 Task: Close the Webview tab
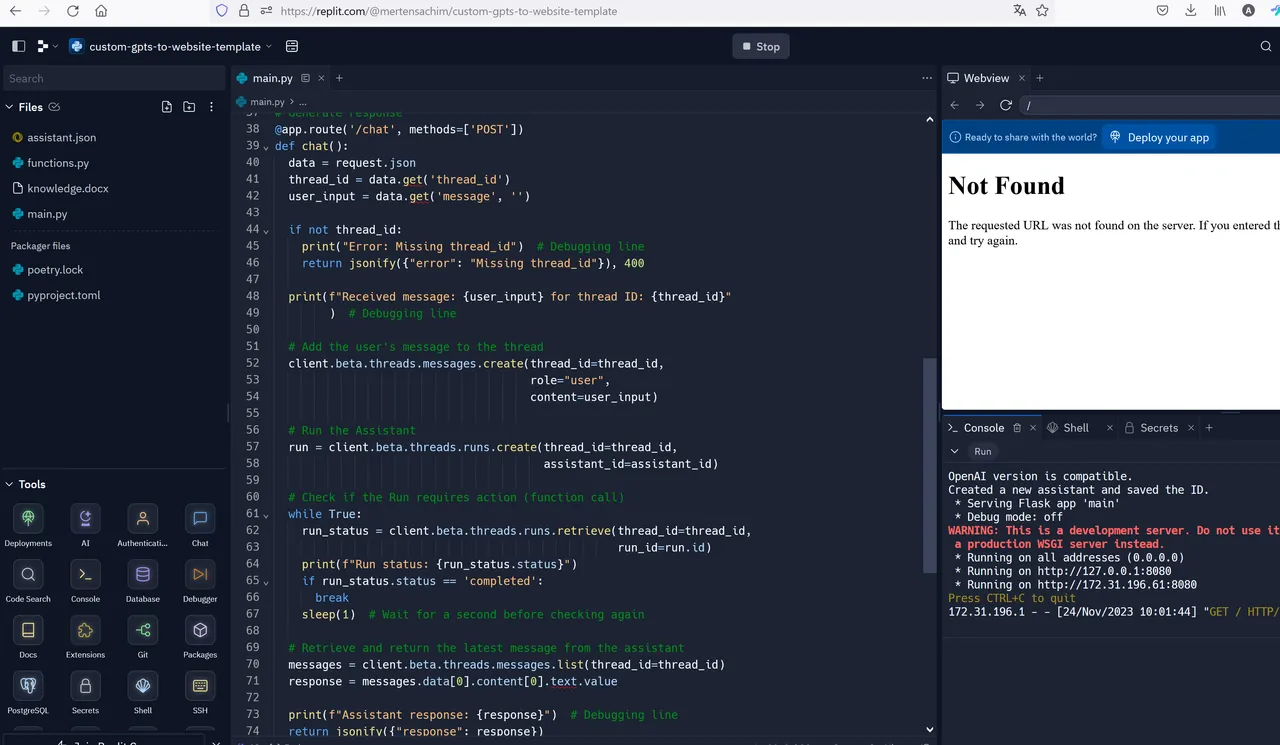coord(1021,78)
